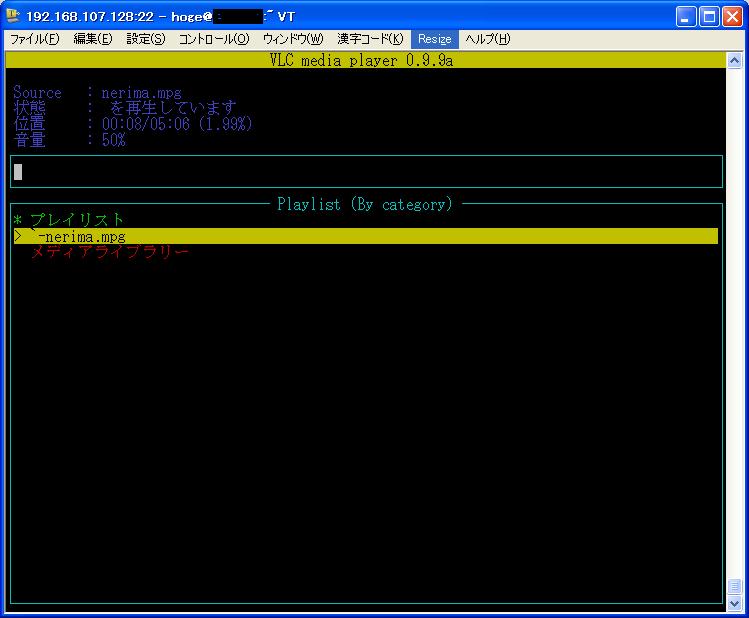Close the terminal window

[x=732, y=17]
